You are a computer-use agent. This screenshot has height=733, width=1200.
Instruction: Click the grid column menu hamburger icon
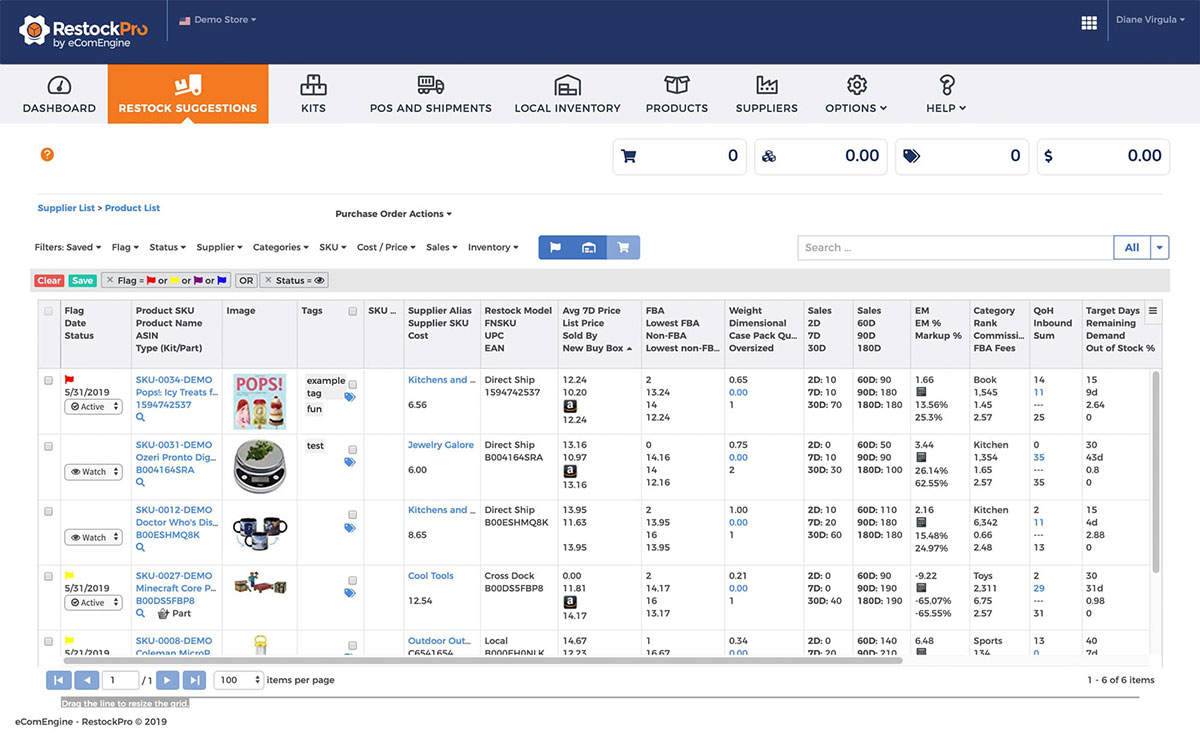(x=1153, y=311)
